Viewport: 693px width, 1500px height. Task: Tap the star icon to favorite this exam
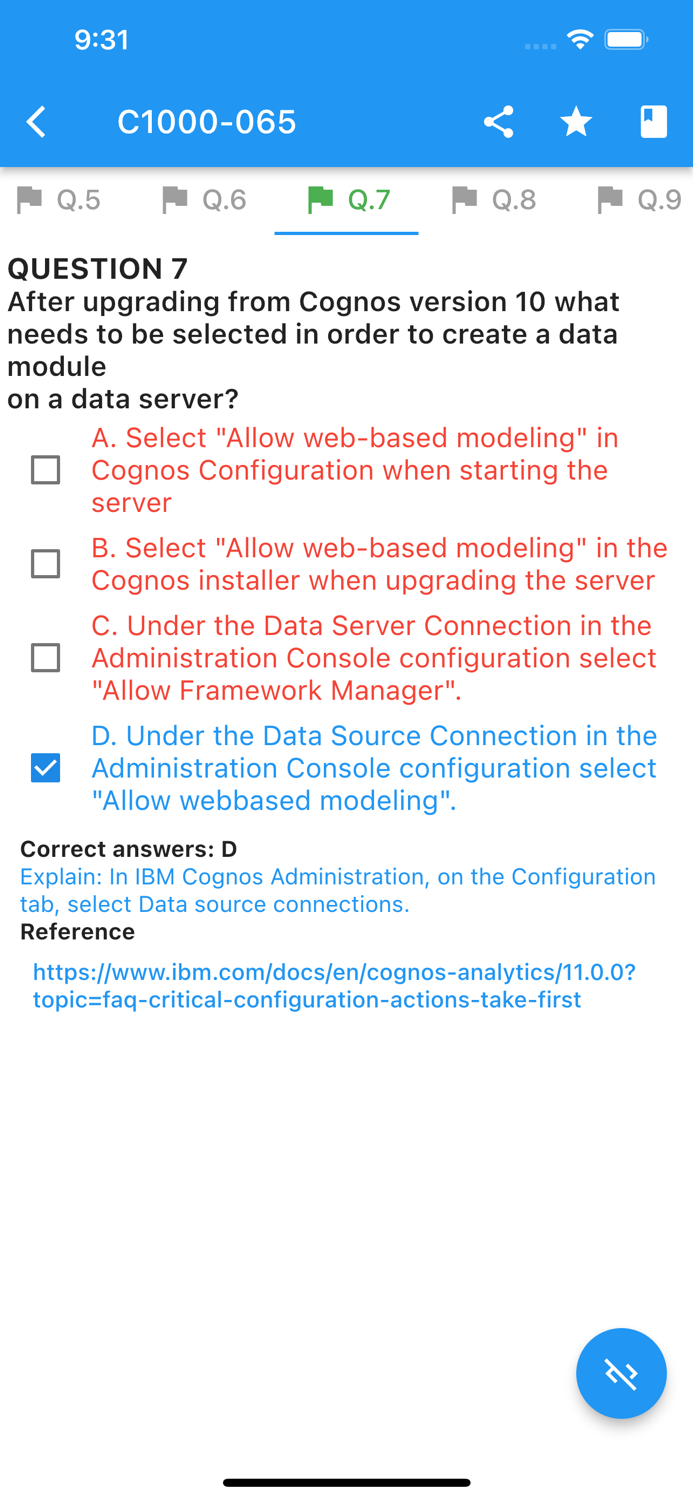click(576, 121)
